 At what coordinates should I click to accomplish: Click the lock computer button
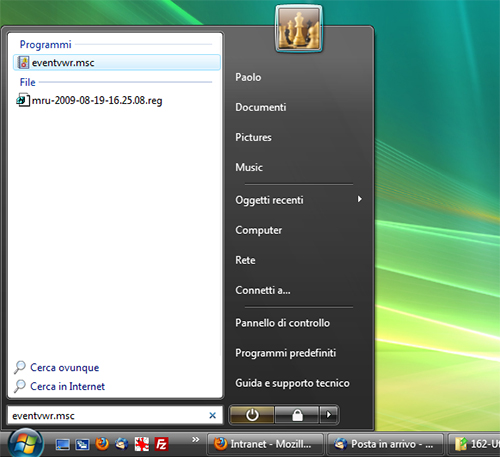pyautogui.click(x=297, y=415)
